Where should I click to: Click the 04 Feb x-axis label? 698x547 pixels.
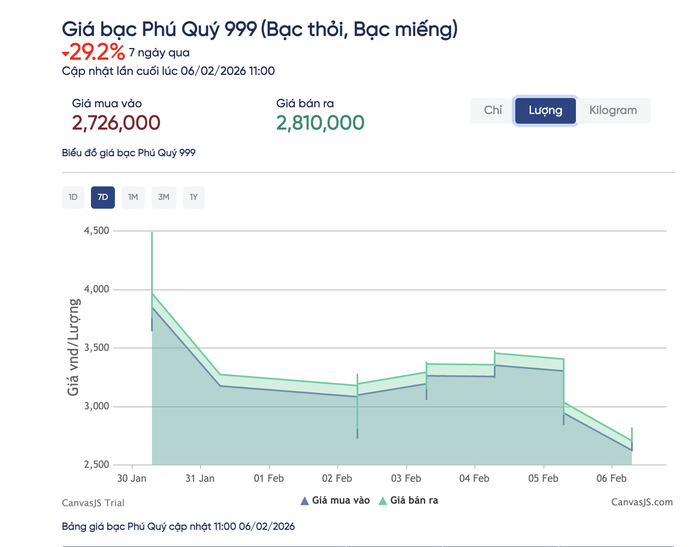pos(474,478)
